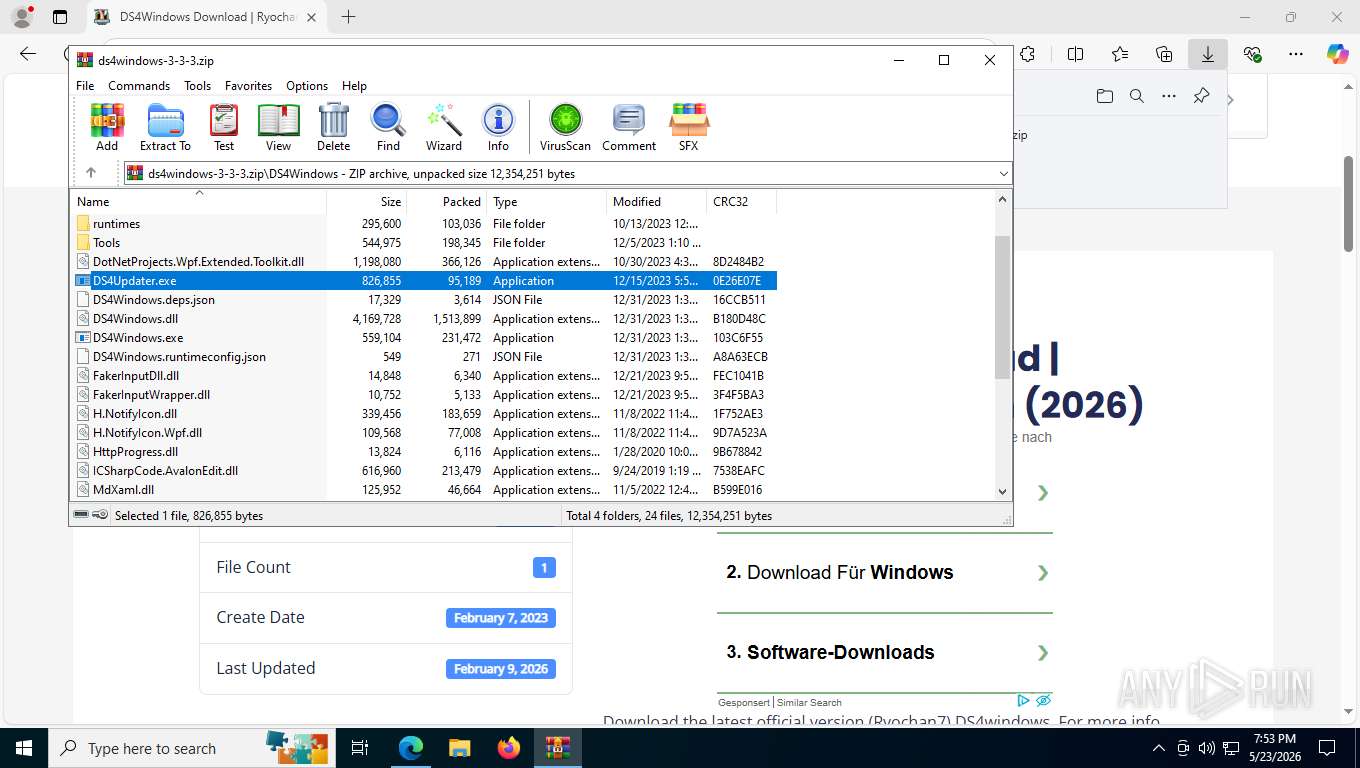Sort file list by Size column
Viewport: 1360px width, 768px height.
click(367, 201)
